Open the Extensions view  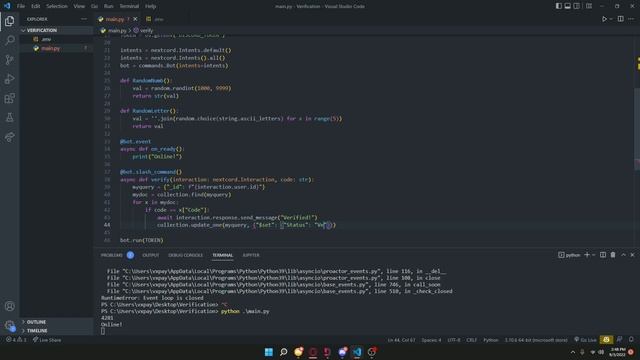click(x=10, y=98)
